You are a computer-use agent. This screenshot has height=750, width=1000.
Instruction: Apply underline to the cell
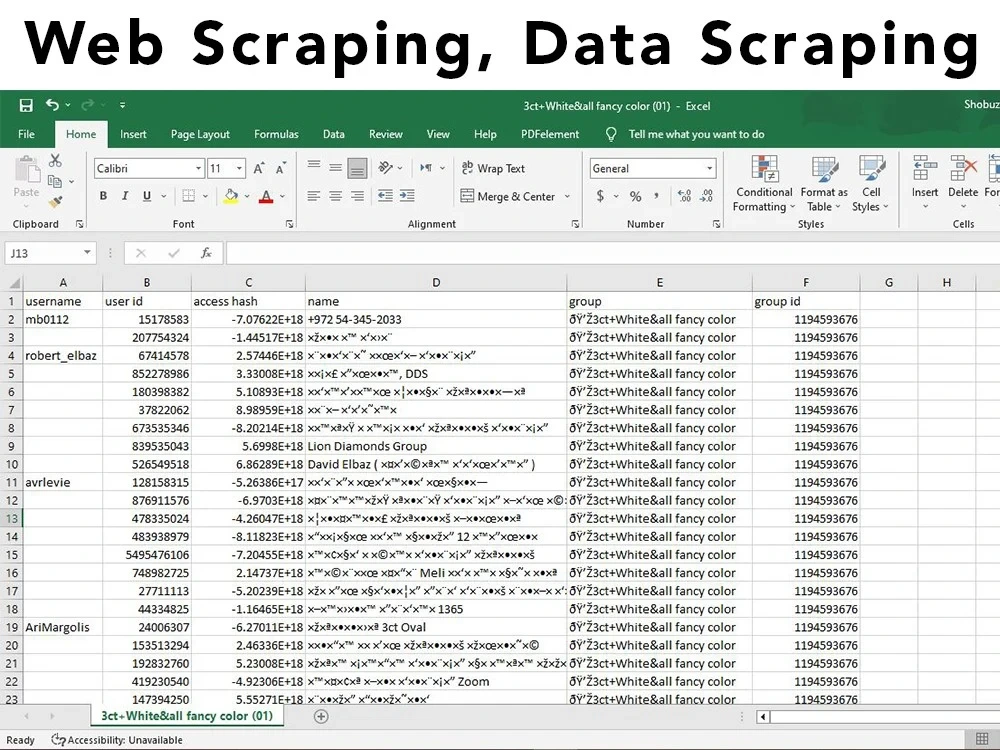pos(146,196)
